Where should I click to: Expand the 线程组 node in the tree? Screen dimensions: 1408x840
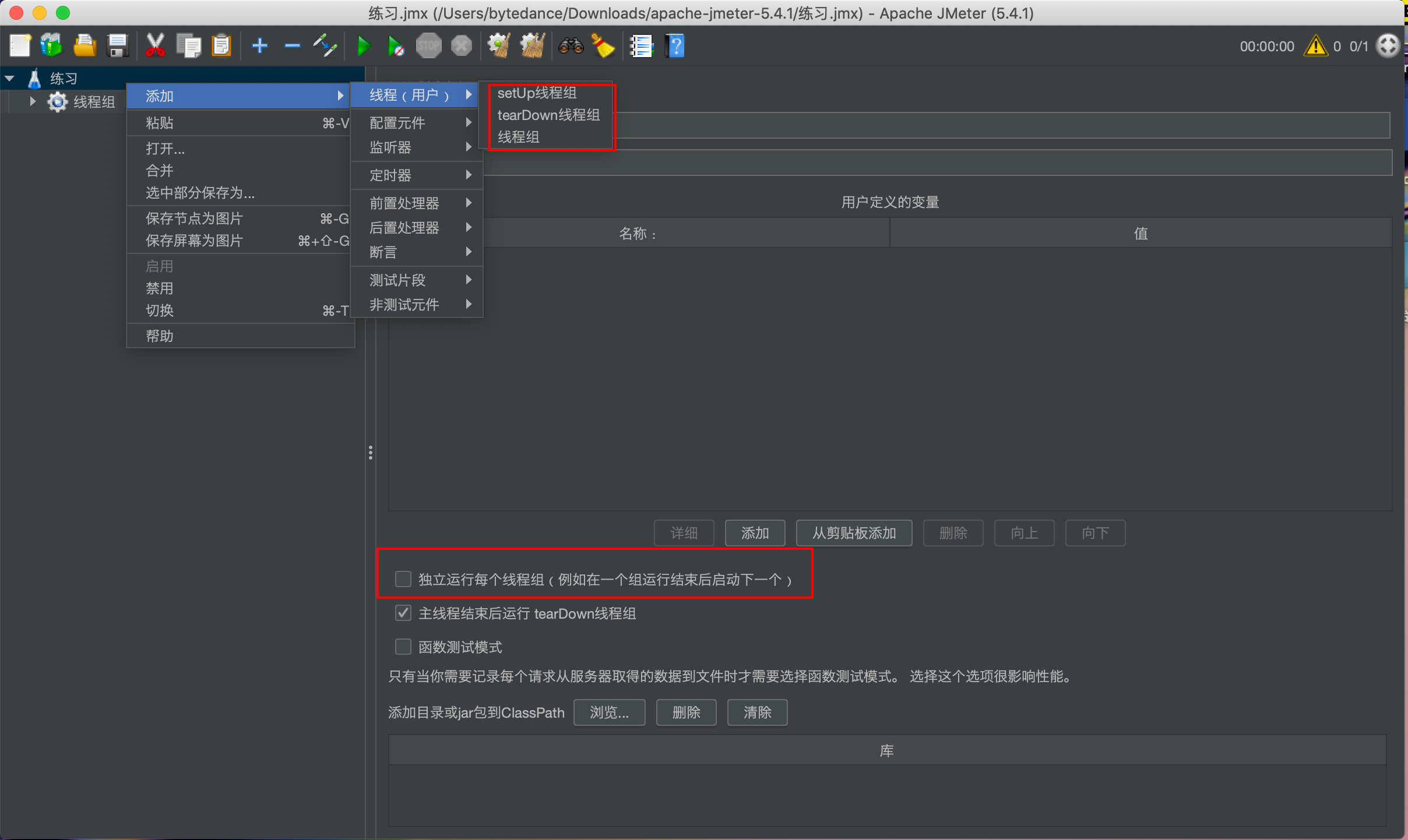click(x=32, y=101)
